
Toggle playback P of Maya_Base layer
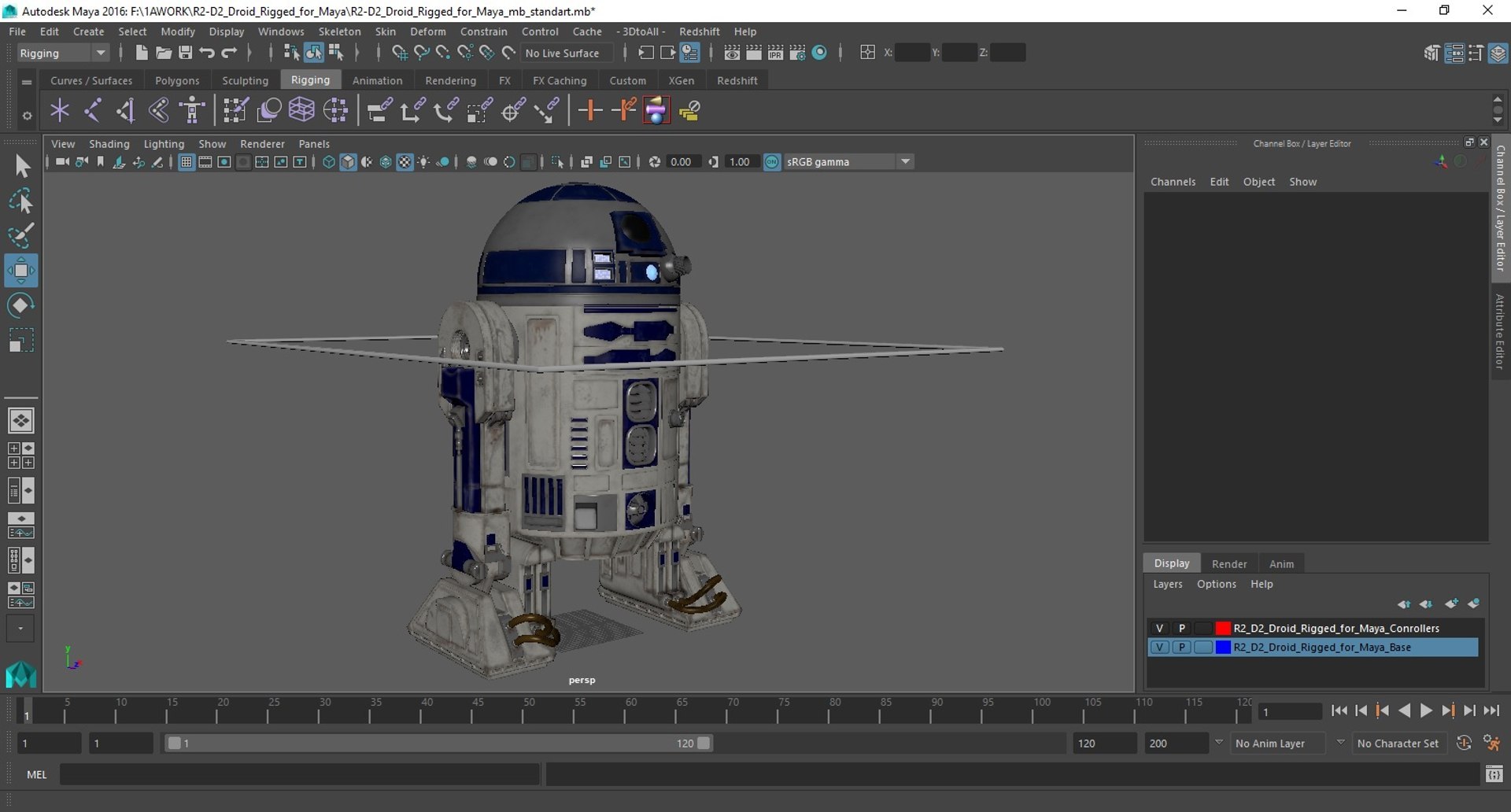(1181, 647)
